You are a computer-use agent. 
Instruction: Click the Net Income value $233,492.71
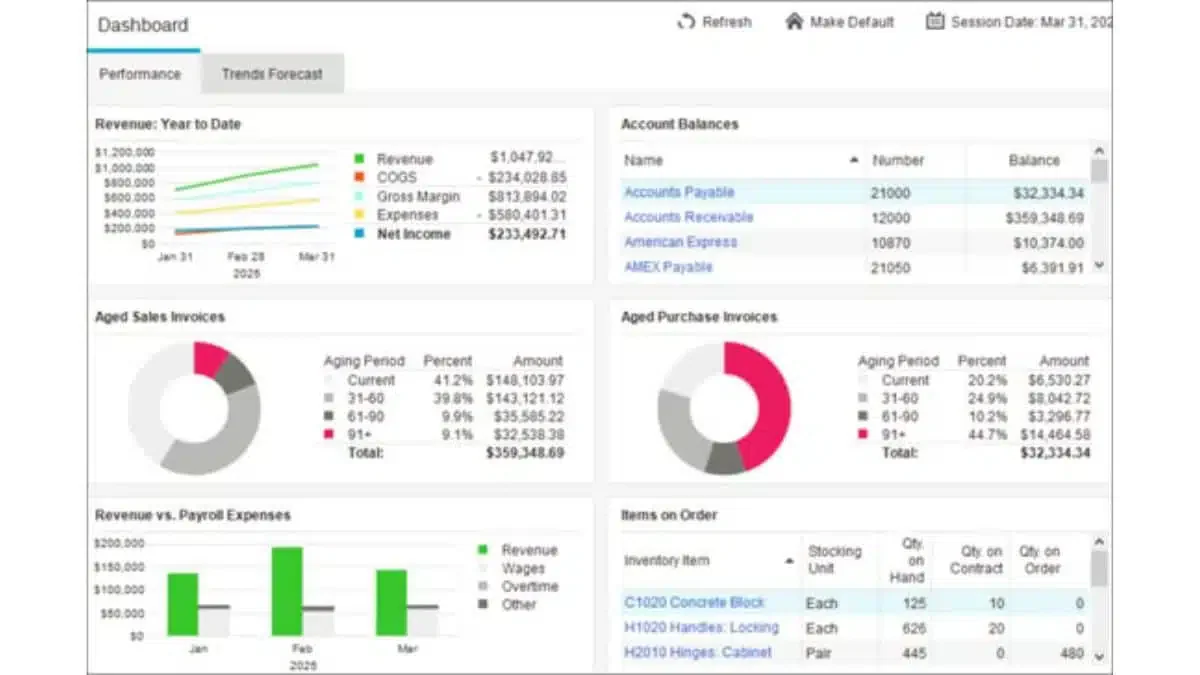pos(527,234)
